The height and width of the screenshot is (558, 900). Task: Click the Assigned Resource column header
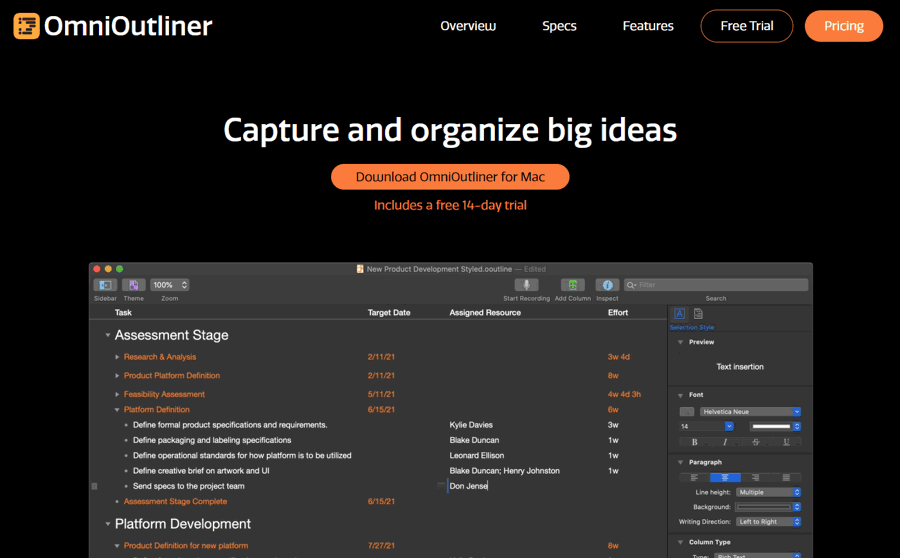485,312
